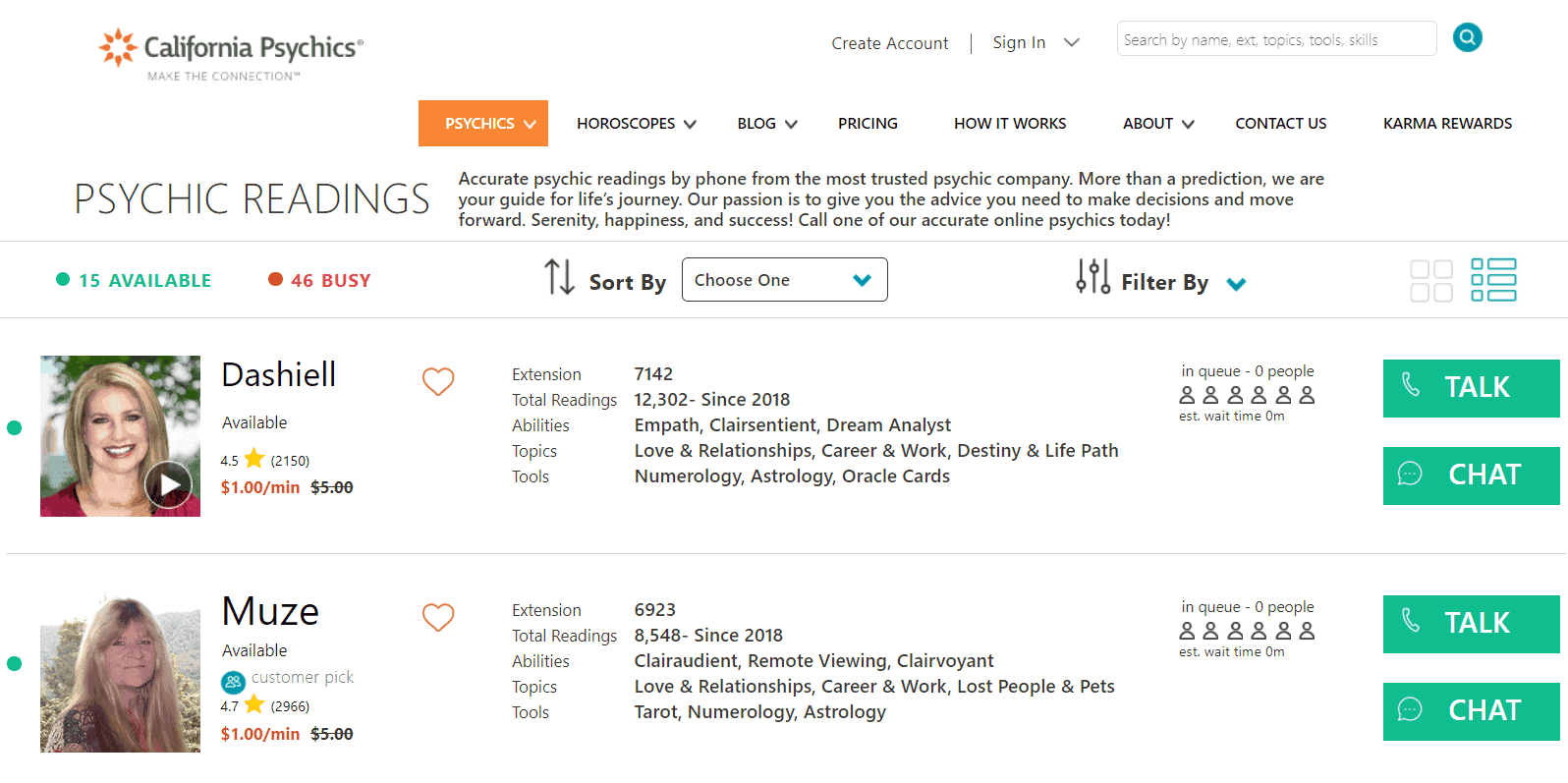
Task: Click Muze's customer pick badge icon
Action: point(233,681)
